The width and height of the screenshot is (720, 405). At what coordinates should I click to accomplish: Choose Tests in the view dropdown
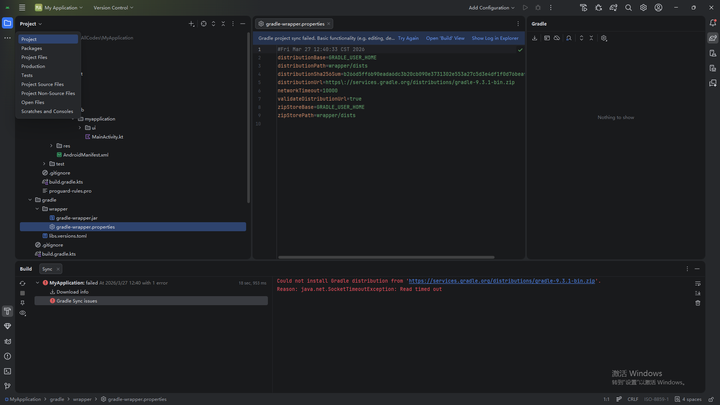tap(48, 75)
